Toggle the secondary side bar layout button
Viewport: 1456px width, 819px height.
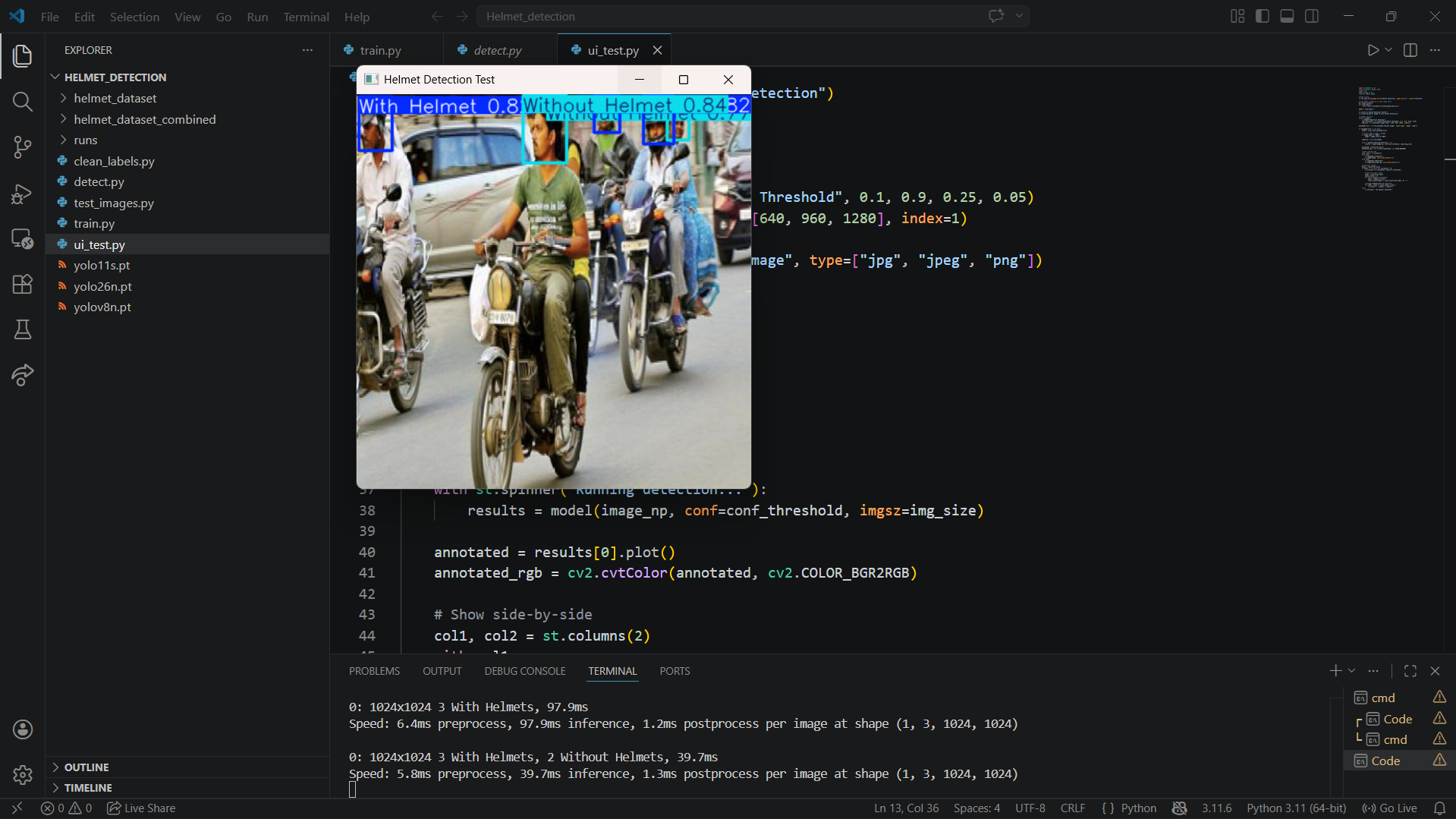click(1311, 16)
